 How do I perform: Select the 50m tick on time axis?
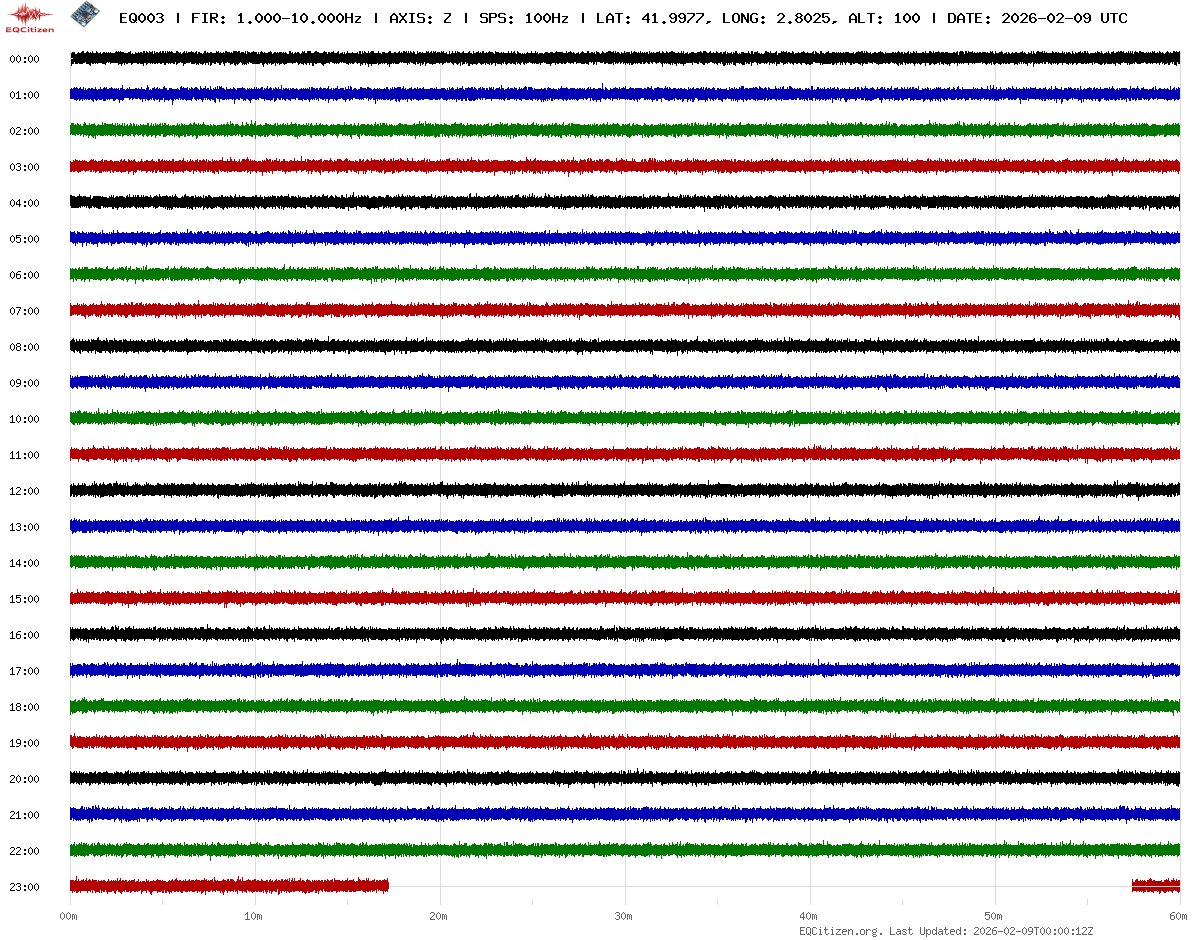(994, 916)
